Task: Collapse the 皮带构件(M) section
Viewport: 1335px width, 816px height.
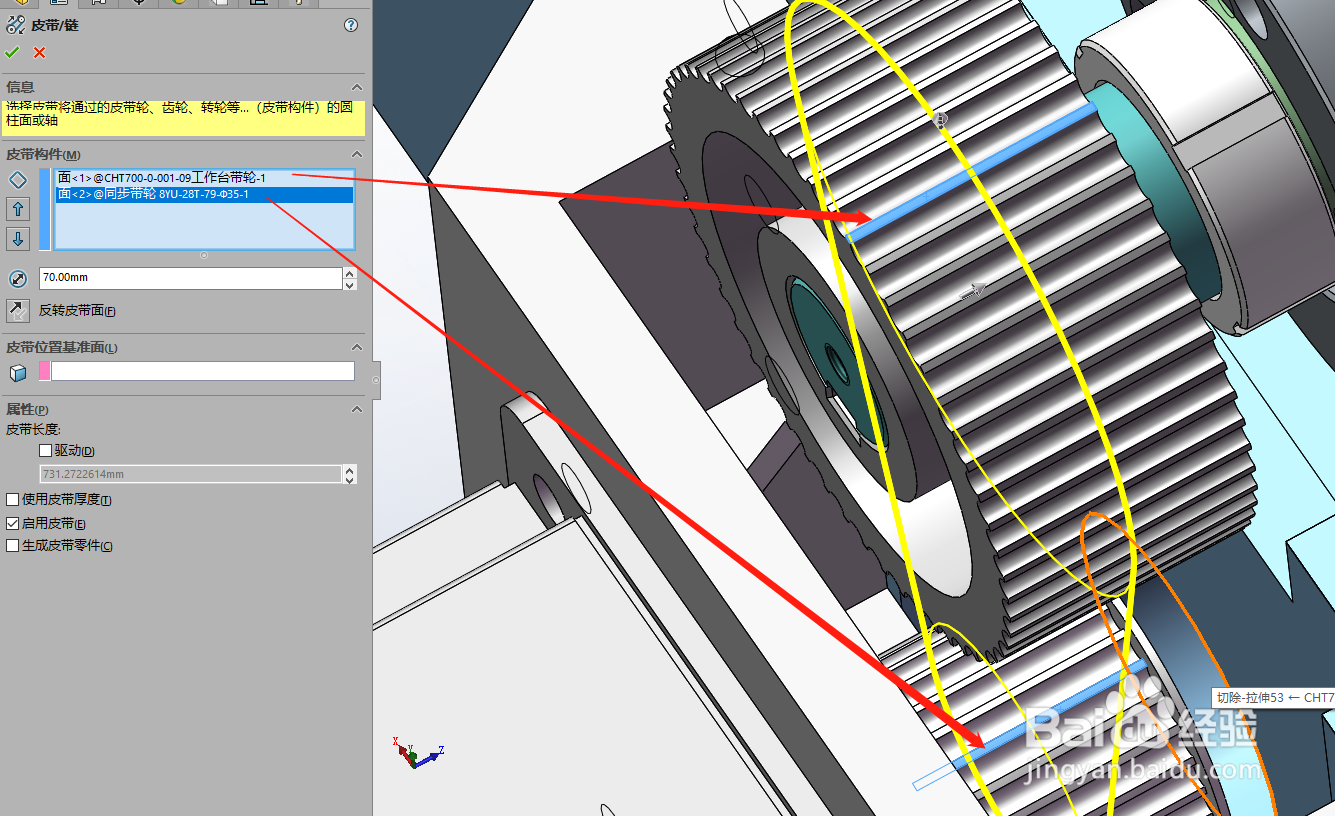Action: click(x=356, y=155)
